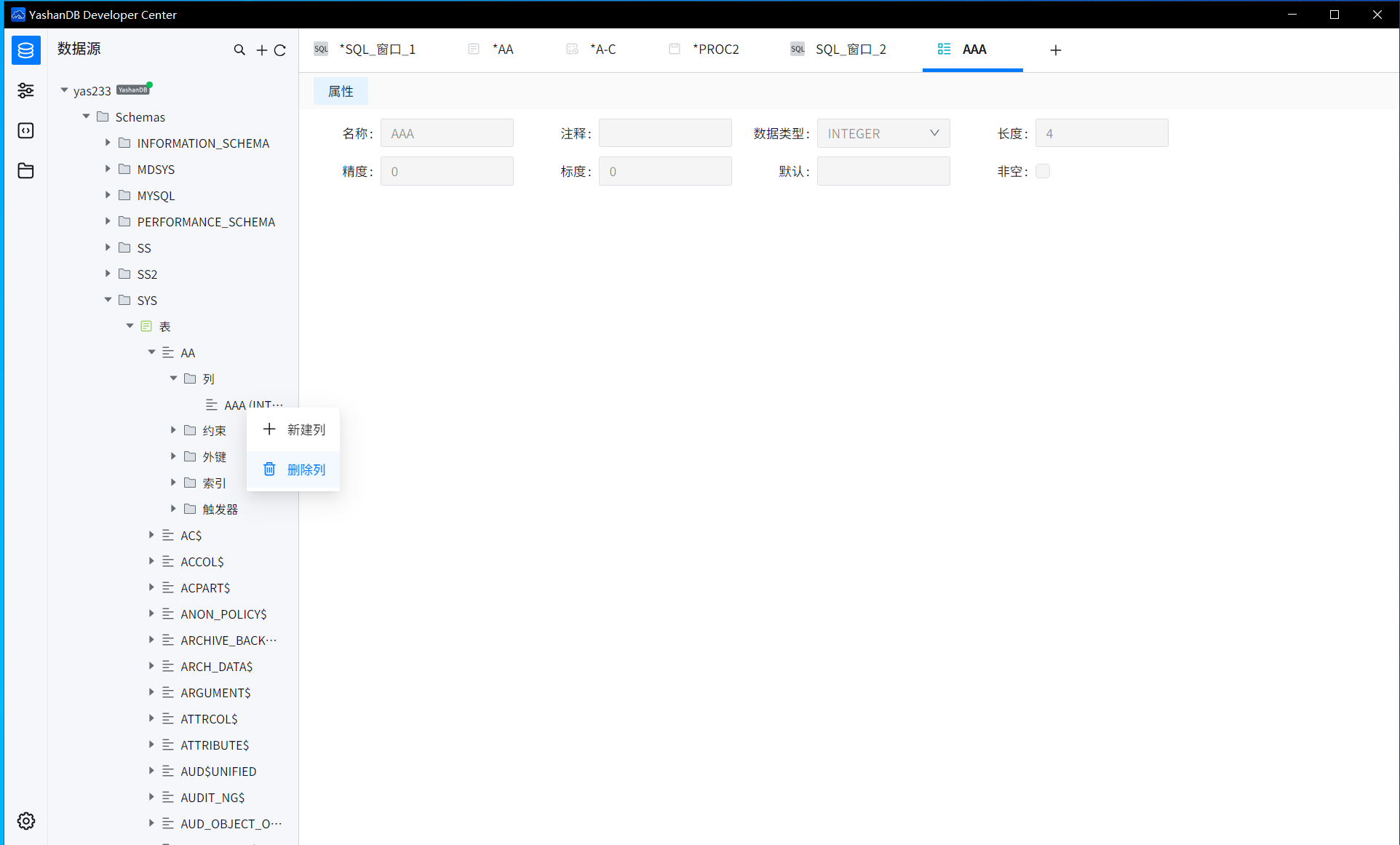1400x845 pixels.
Task: Select the PERFORMANCE_SCHEMA tree item
Action: [x=206, y=222]
